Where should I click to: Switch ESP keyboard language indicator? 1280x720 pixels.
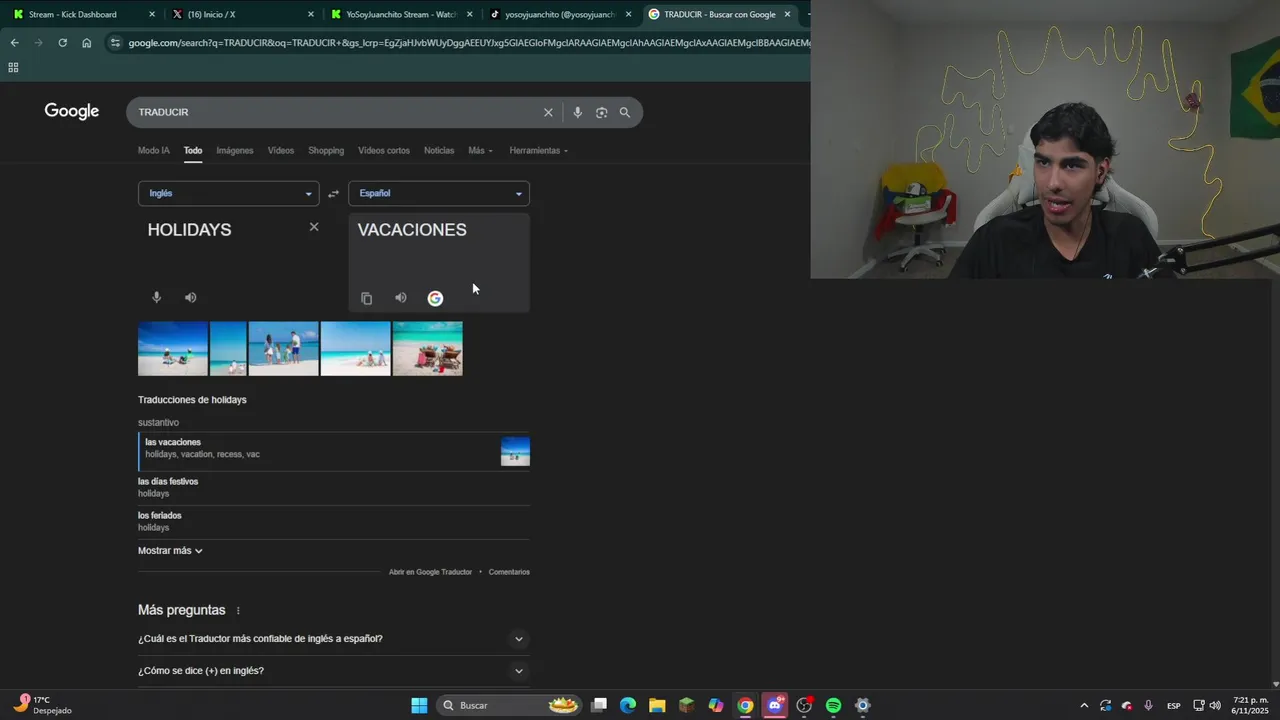(1174, 705)
